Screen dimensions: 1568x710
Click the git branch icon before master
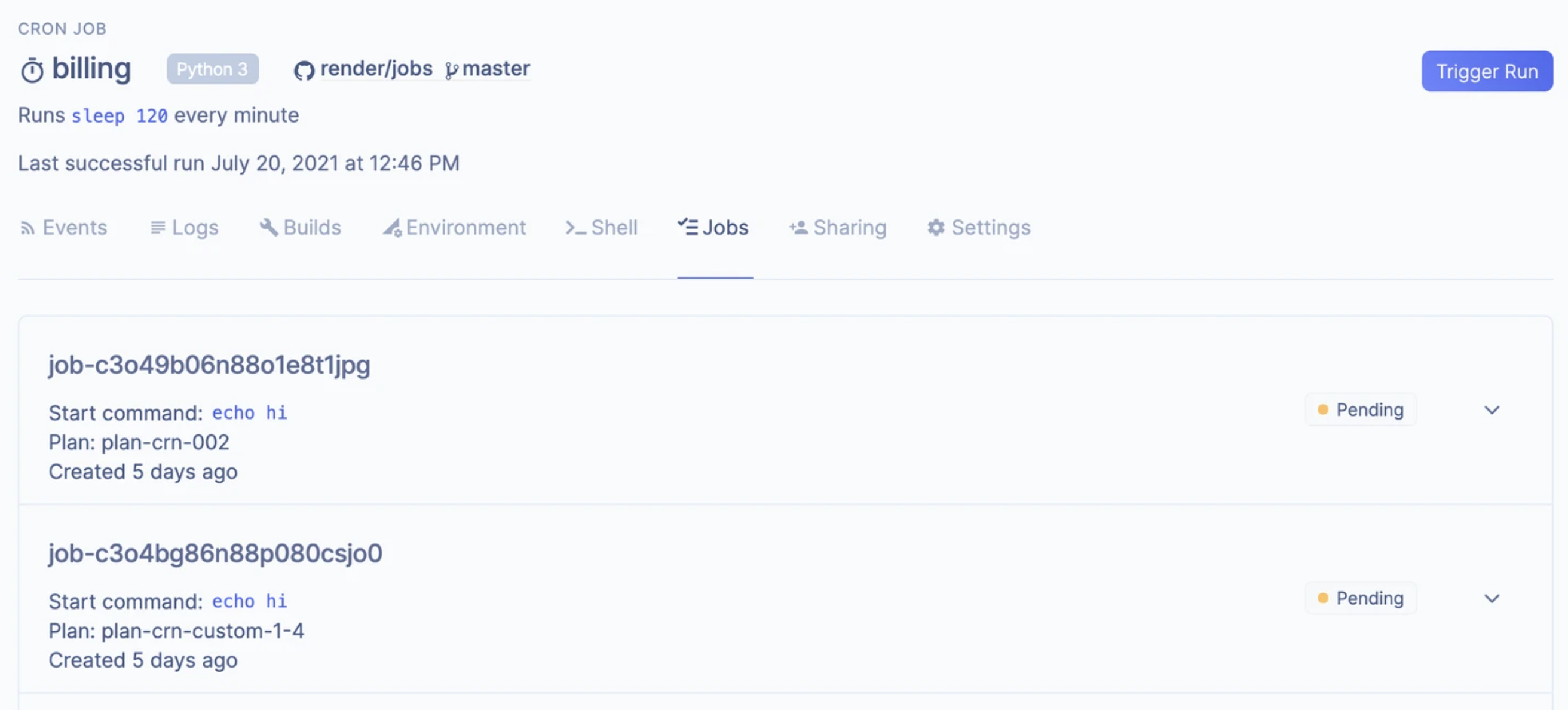[451, 71]
